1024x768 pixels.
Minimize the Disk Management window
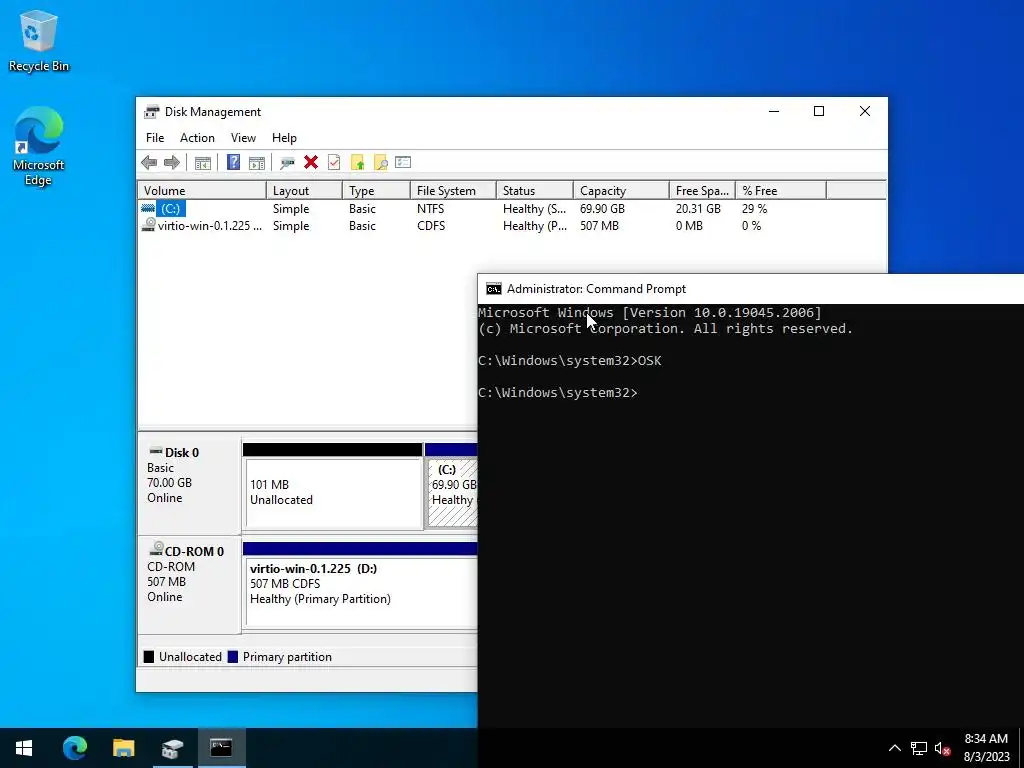[x=774, y=112]
